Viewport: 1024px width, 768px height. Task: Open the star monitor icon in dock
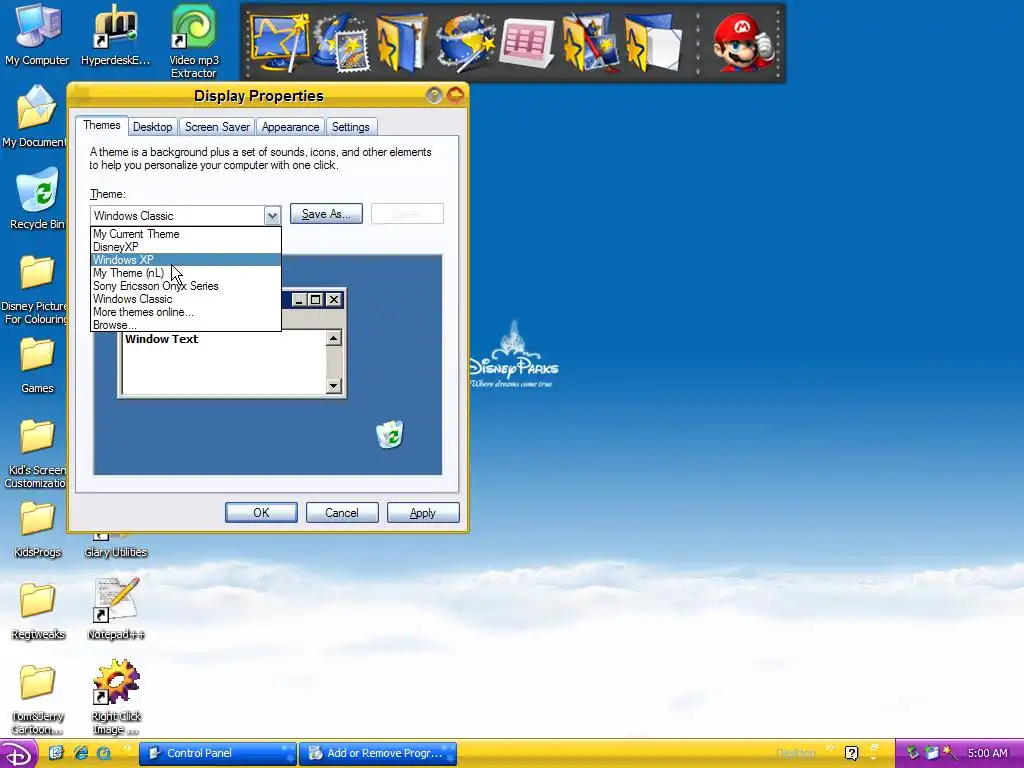[280, 42]
